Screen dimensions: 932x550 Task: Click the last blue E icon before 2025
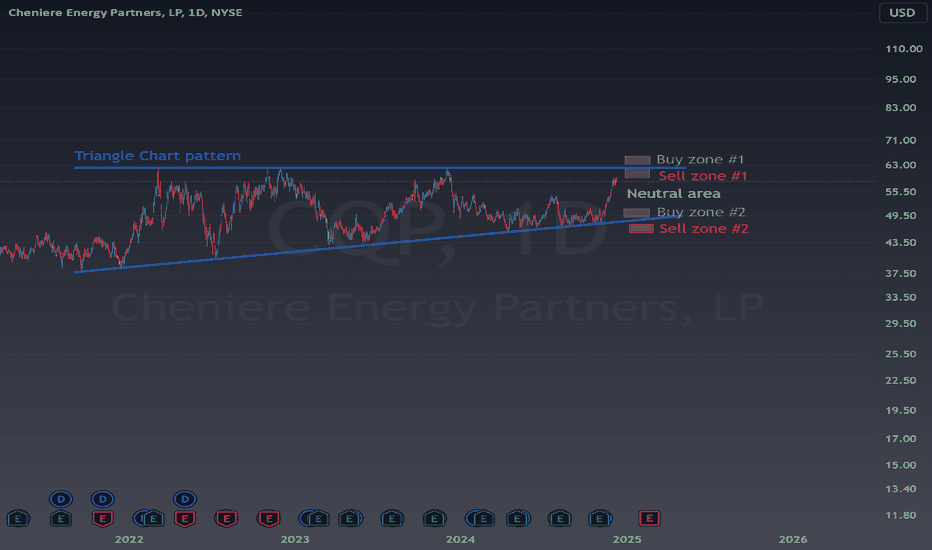tap(600, 518)
